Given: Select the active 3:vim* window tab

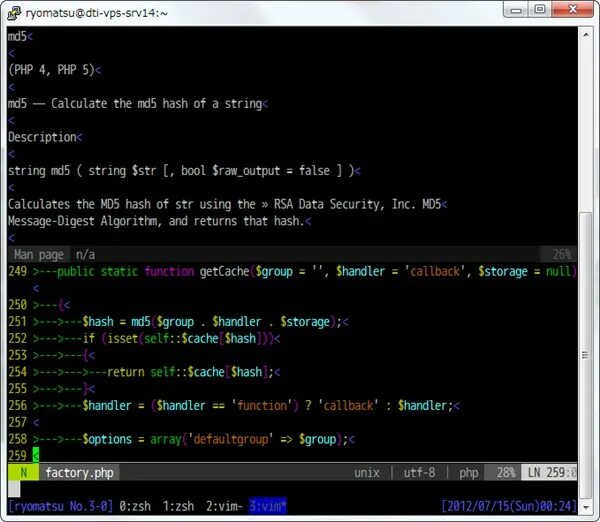Looking at the screenshot, I should pyautogui.click(x=267, y=506).
